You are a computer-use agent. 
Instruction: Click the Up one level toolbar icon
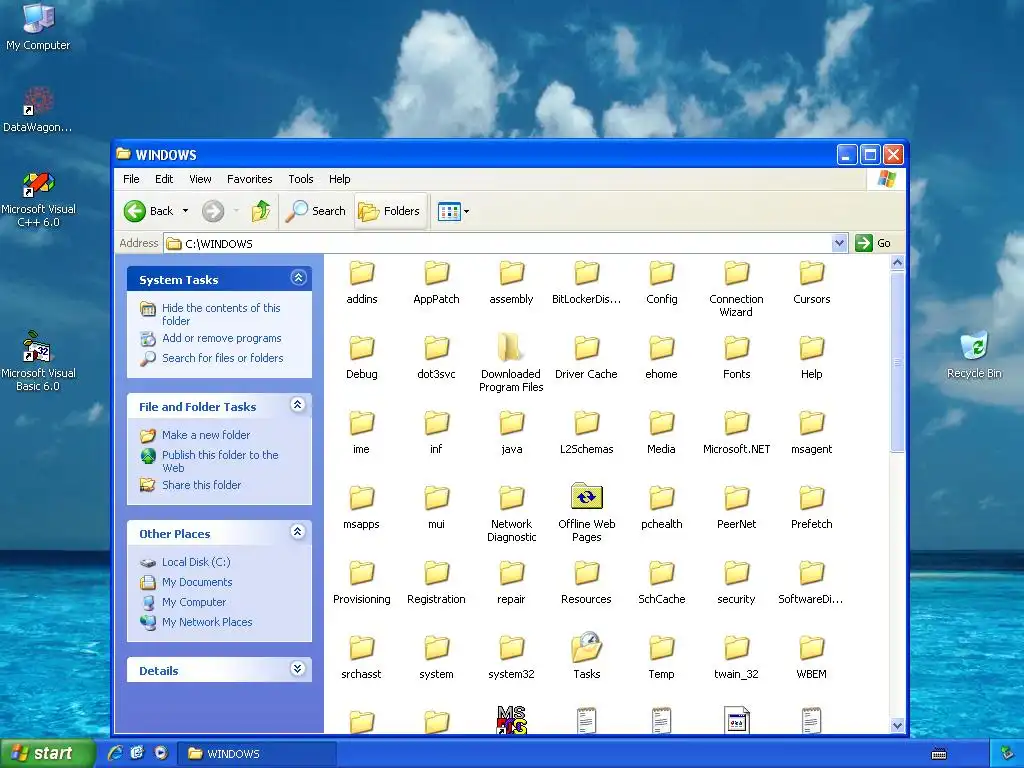[x=261, y=211]
